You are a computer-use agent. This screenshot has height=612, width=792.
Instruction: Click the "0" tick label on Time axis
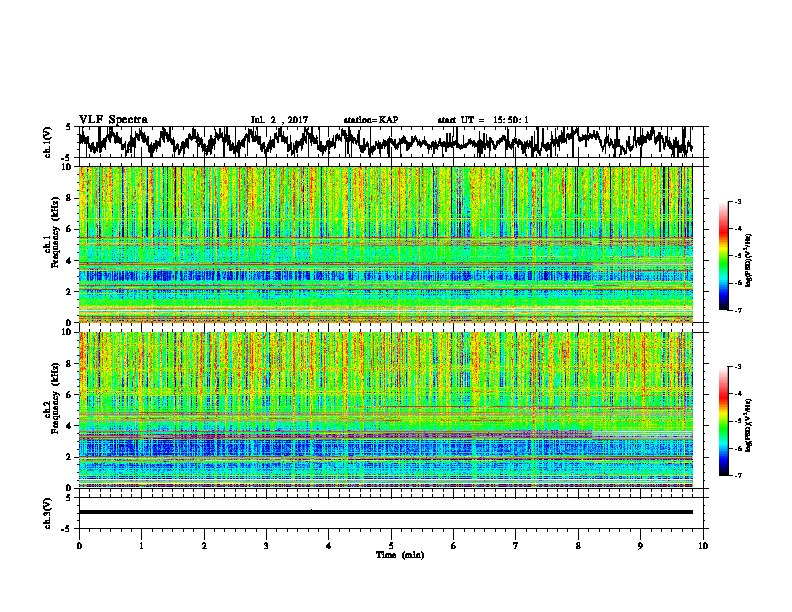click(79, 545)
